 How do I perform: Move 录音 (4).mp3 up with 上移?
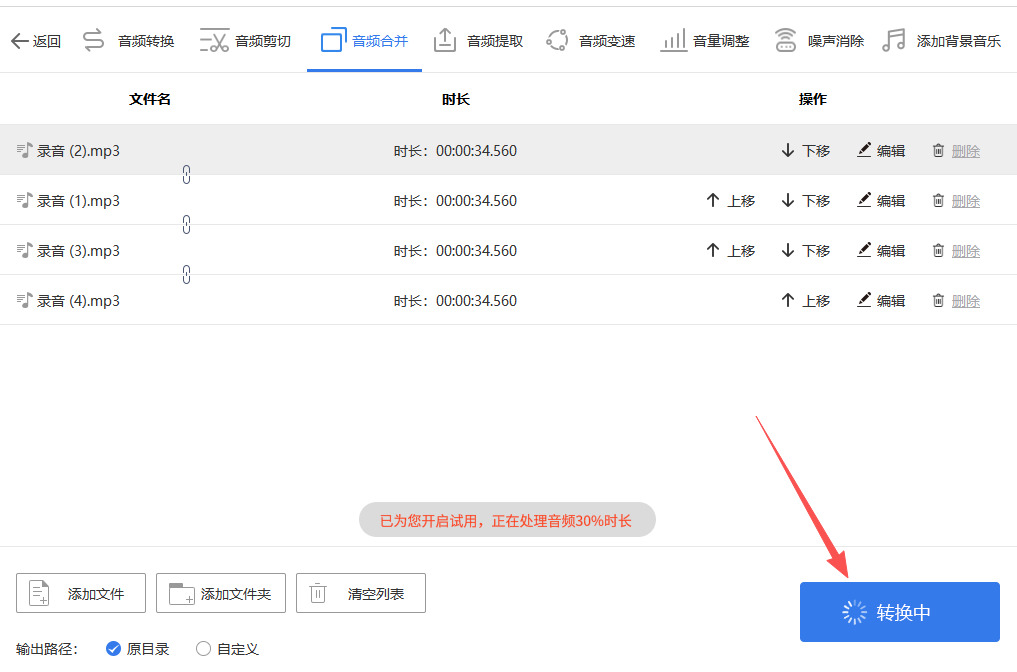[806, 300]
